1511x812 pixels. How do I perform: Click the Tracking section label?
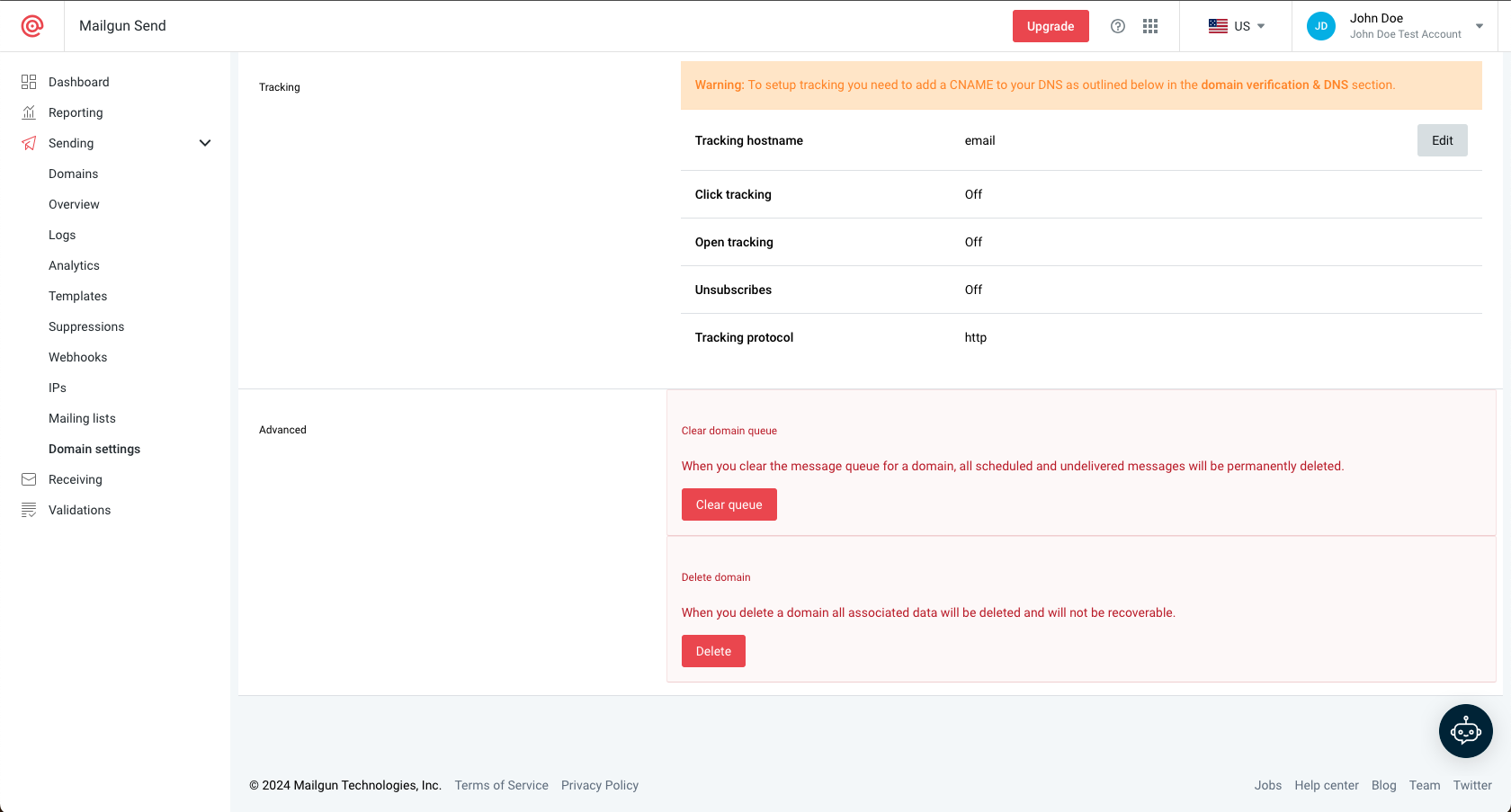[x=280, y=87]
